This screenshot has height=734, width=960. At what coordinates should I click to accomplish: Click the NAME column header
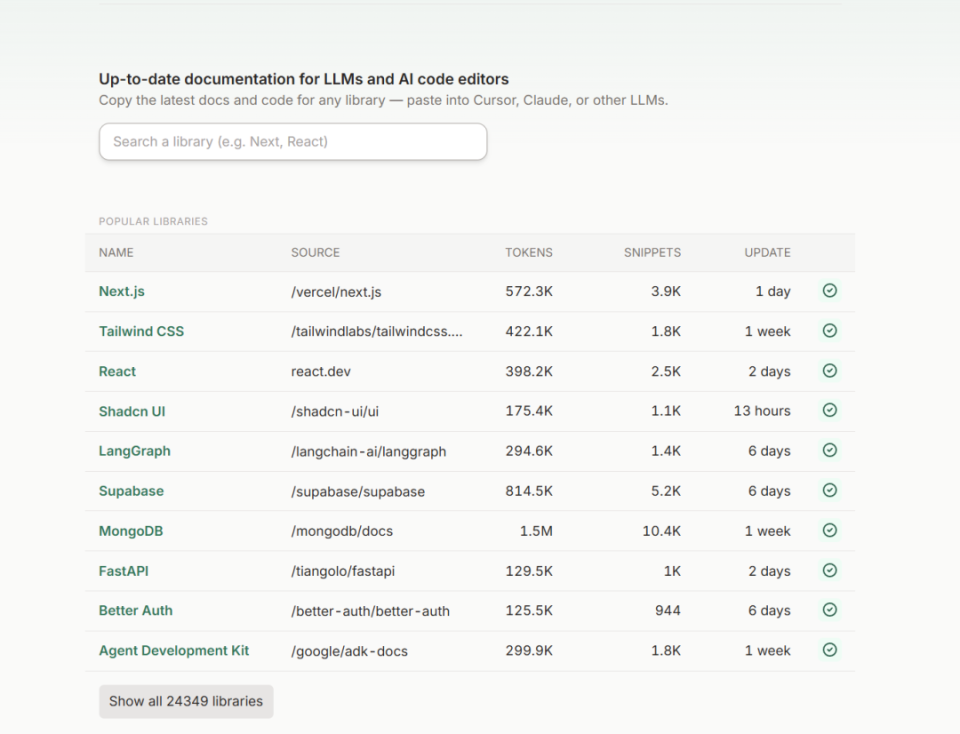(x=116, y=252)
